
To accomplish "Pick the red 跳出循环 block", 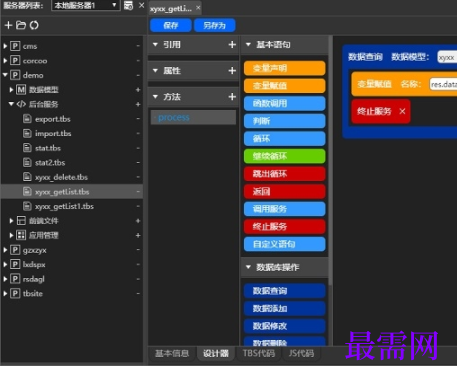I will click(x=284, y=174).
